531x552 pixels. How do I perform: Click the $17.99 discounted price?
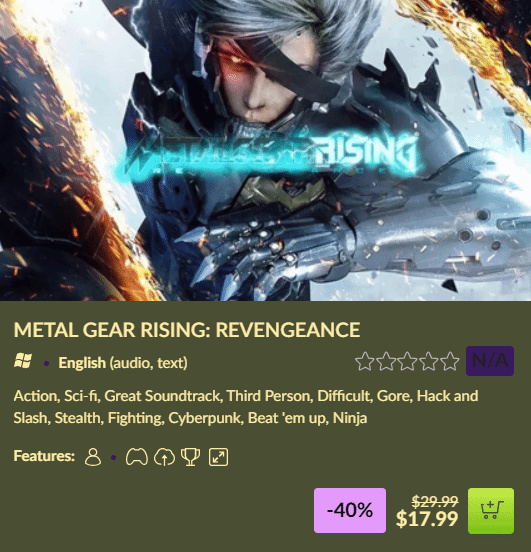[427, 519]
